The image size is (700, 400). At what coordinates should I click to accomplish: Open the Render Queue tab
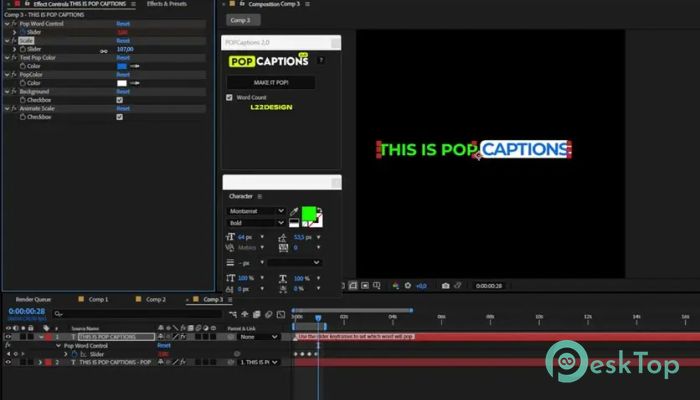(33, 299)
